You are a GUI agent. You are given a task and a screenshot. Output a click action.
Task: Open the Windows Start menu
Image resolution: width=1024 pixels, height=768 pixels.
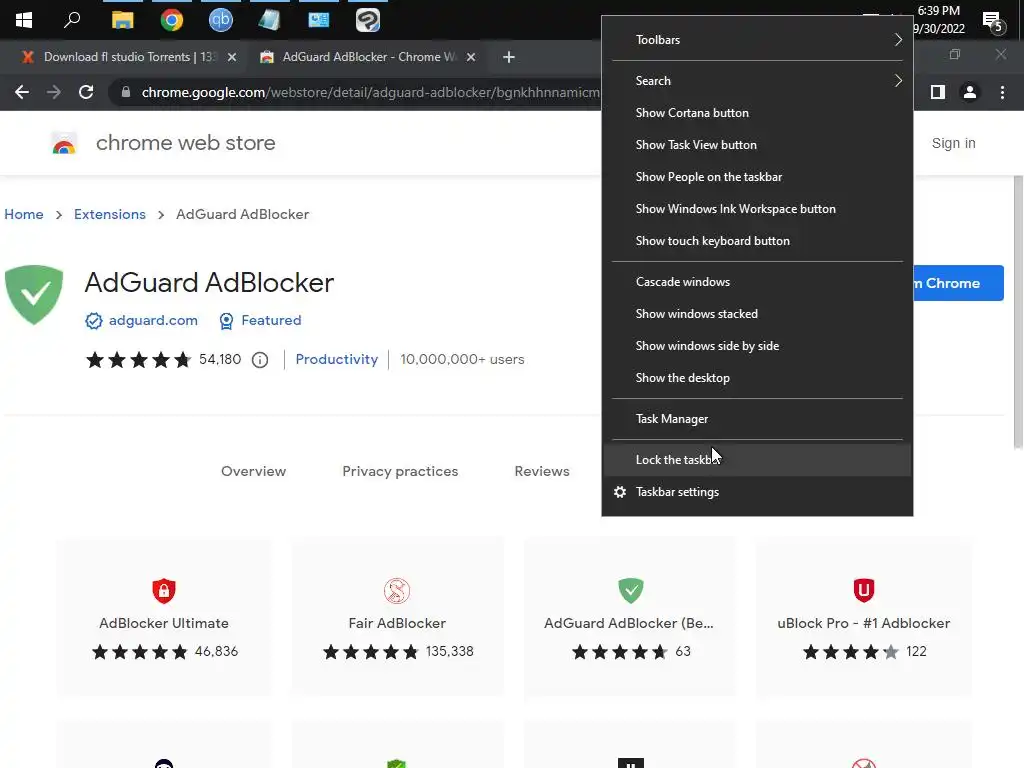[24, 20]
